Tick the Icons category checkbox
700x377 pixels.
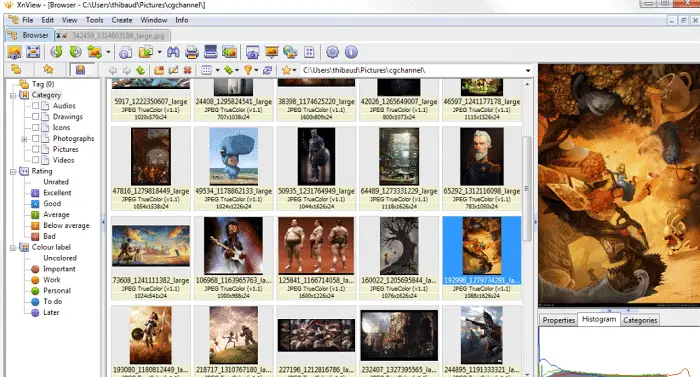pos(35,128)
